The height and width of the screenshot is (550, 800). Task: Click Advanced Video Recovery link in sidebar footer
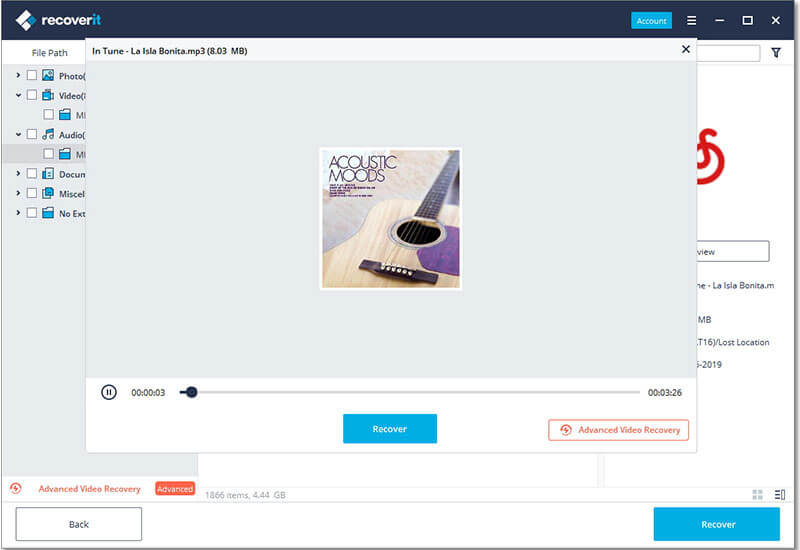(89, 489)
